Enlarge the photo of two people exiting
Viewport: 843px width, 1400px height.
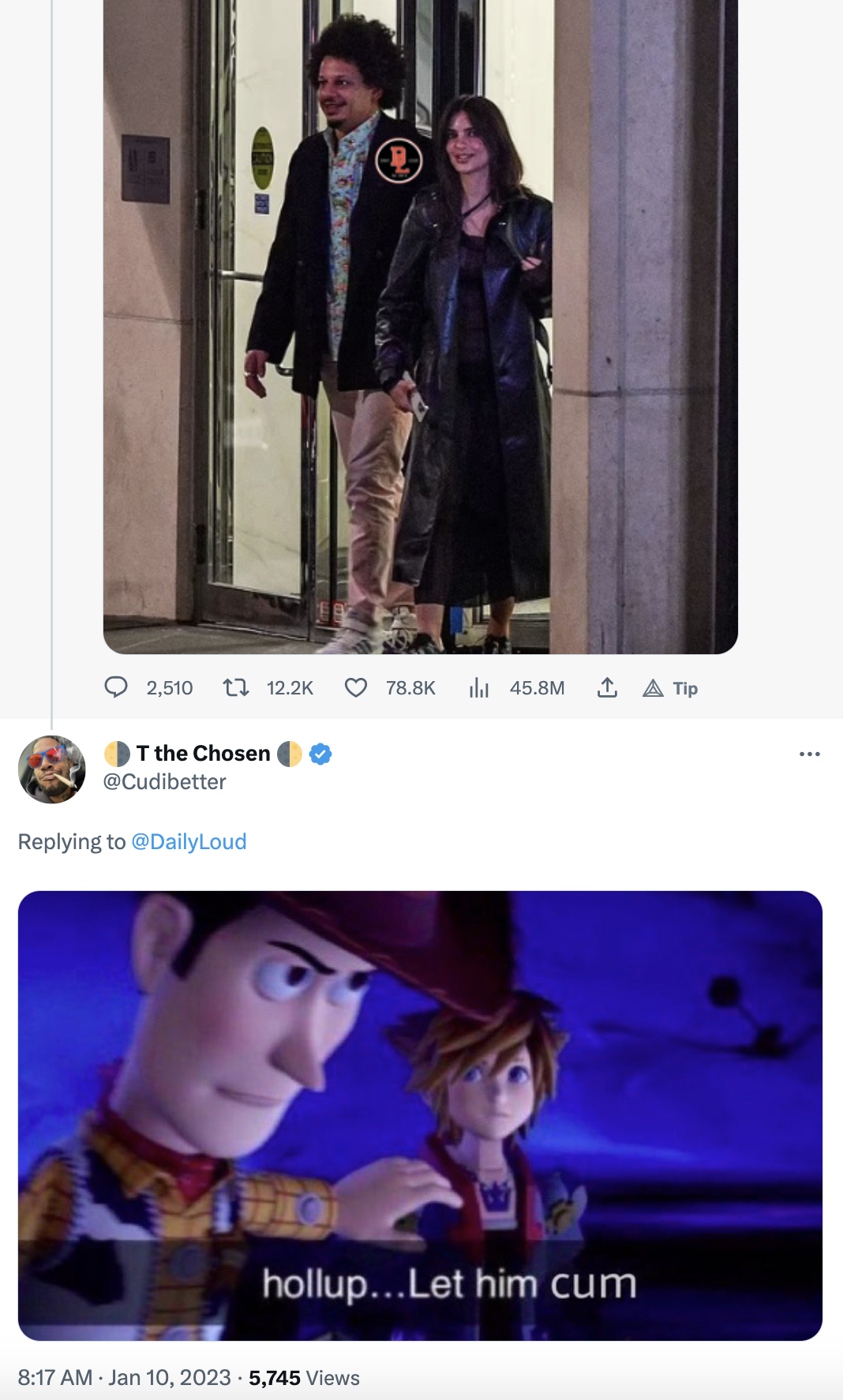(x=420, y=327)
